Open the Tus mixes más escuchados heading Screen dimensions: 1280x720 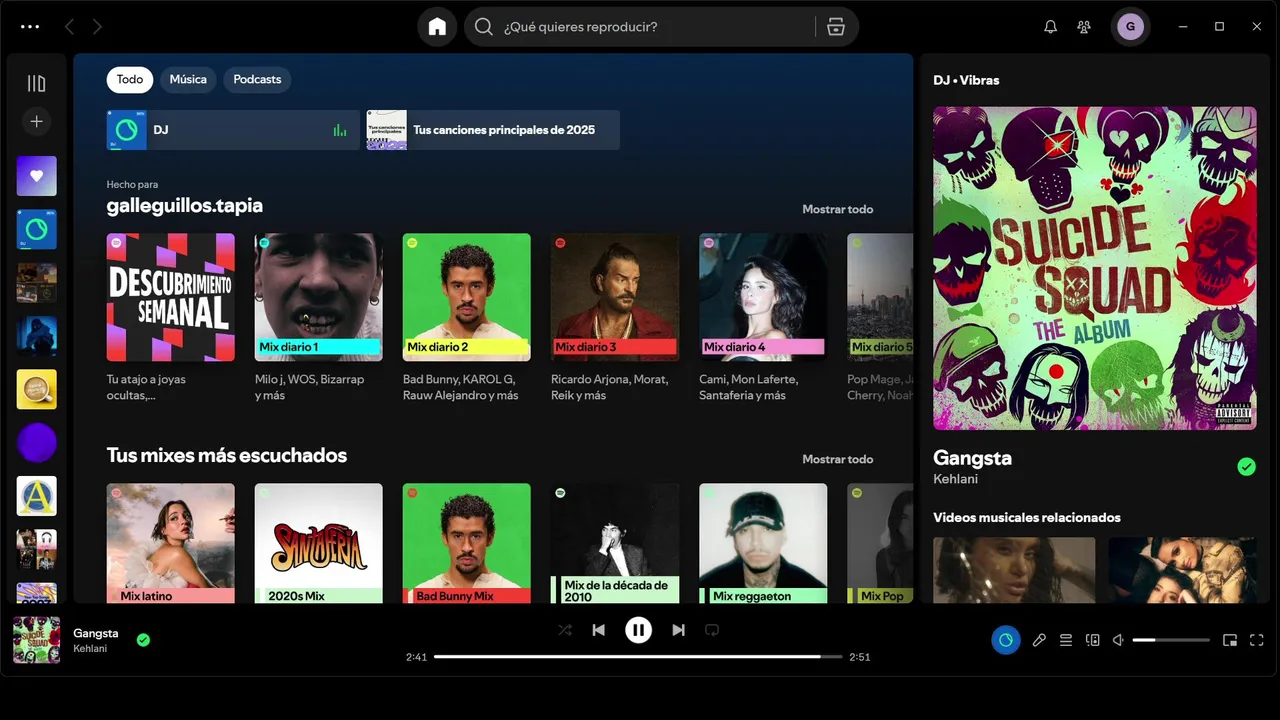[227, 455]
